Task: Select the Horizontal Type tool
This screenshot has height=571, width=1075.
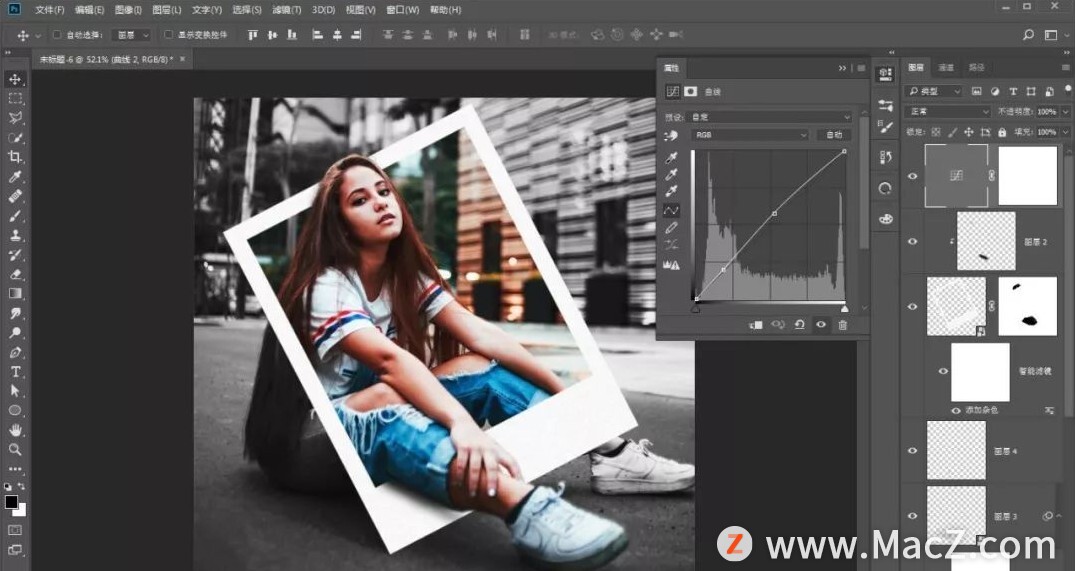Action: click(x=15, y=372)
